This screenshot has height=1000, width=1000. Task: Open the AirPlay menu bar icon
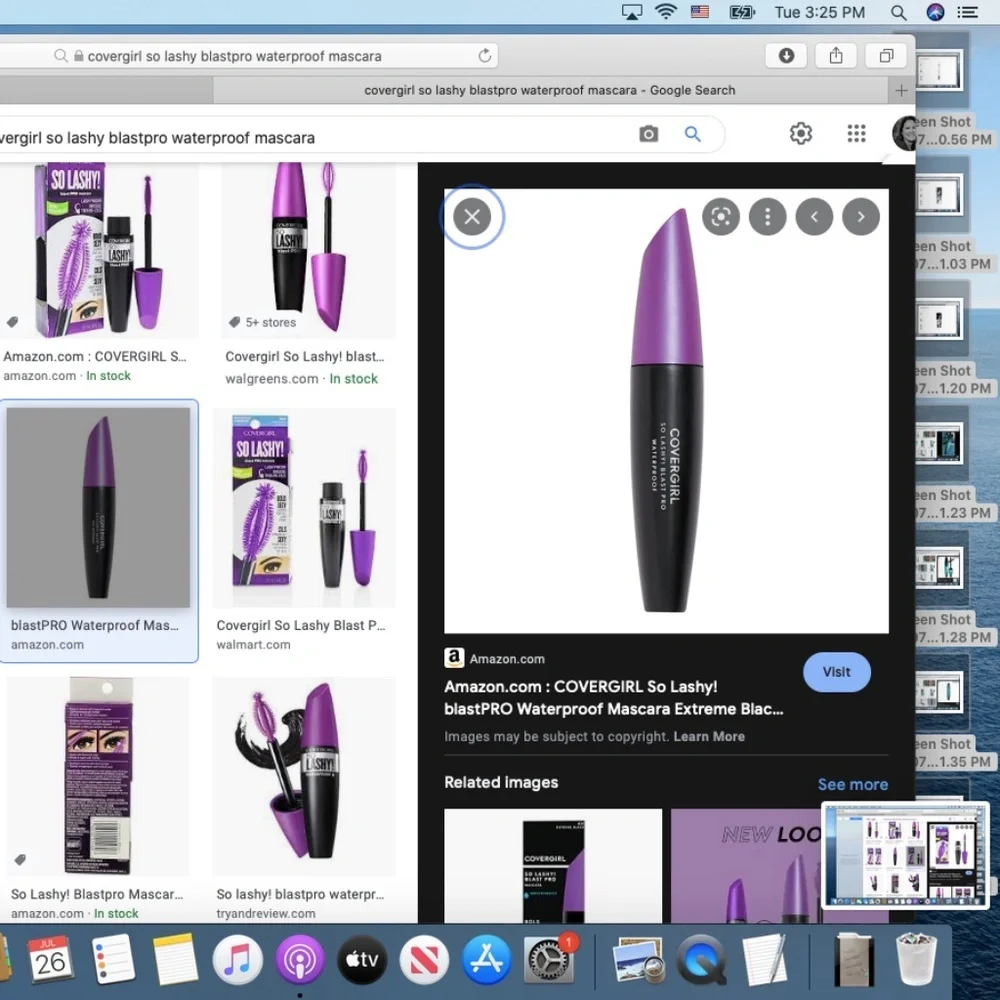(631, 12)
